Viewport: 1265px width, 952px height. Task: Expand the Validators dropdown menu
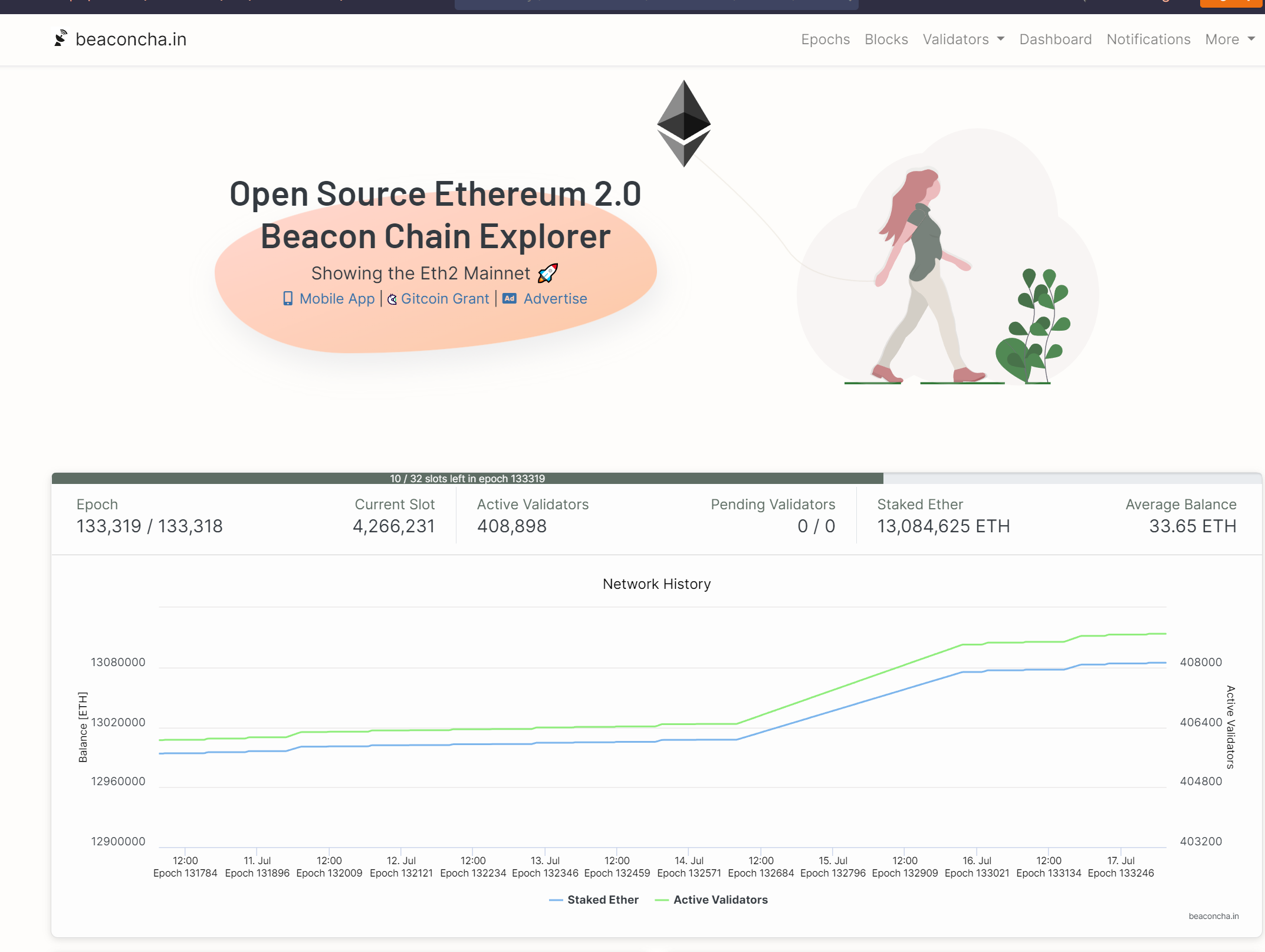click(956, 39)
